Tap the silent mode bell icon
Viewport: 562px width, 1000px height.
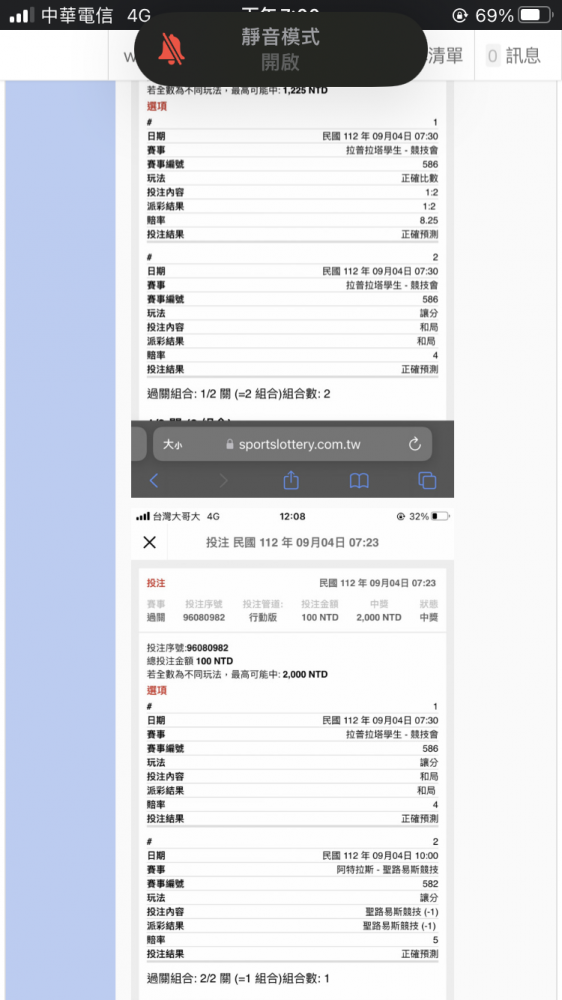[172, 49]
